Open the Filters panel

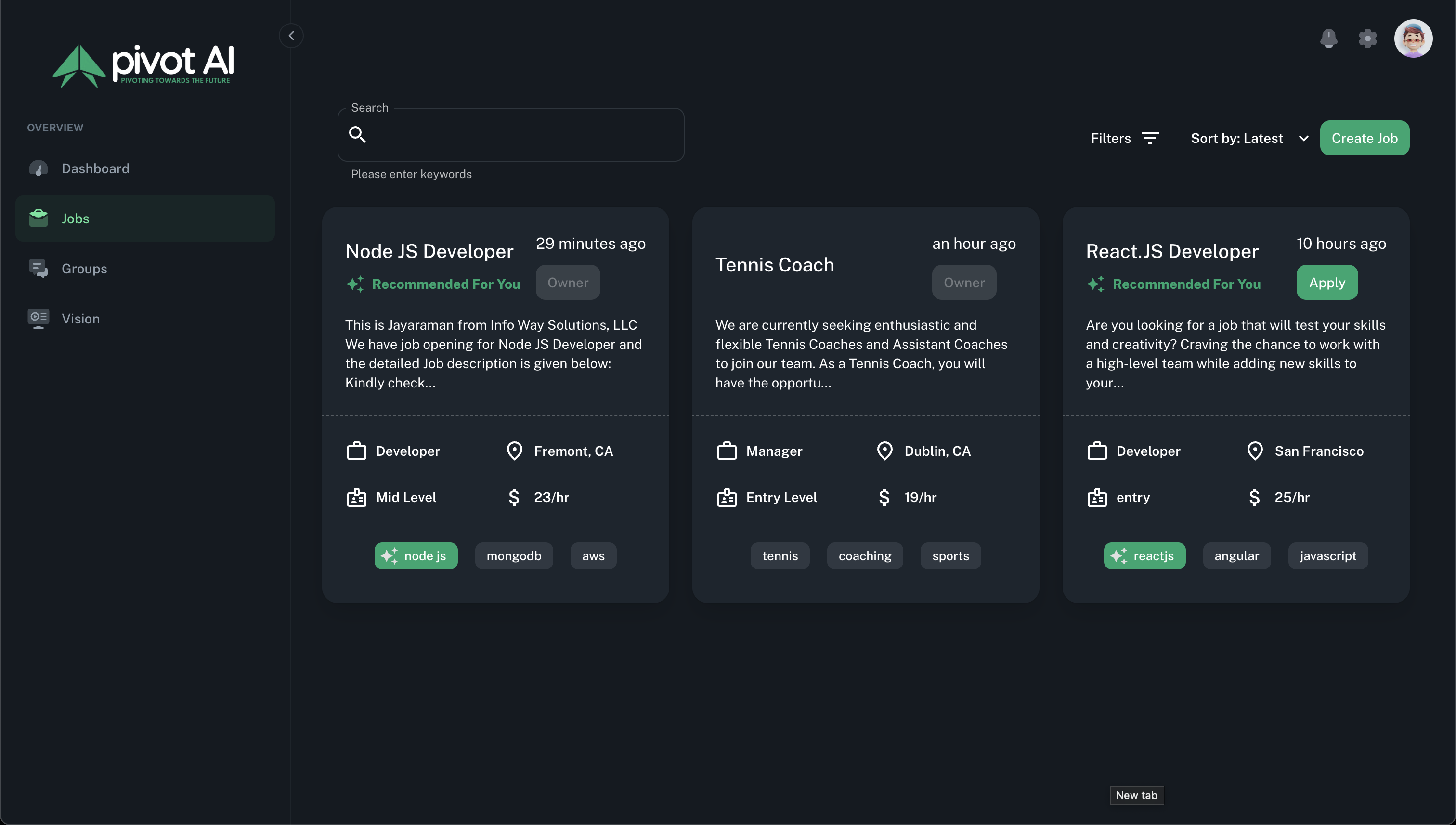tap(1111, 138)
